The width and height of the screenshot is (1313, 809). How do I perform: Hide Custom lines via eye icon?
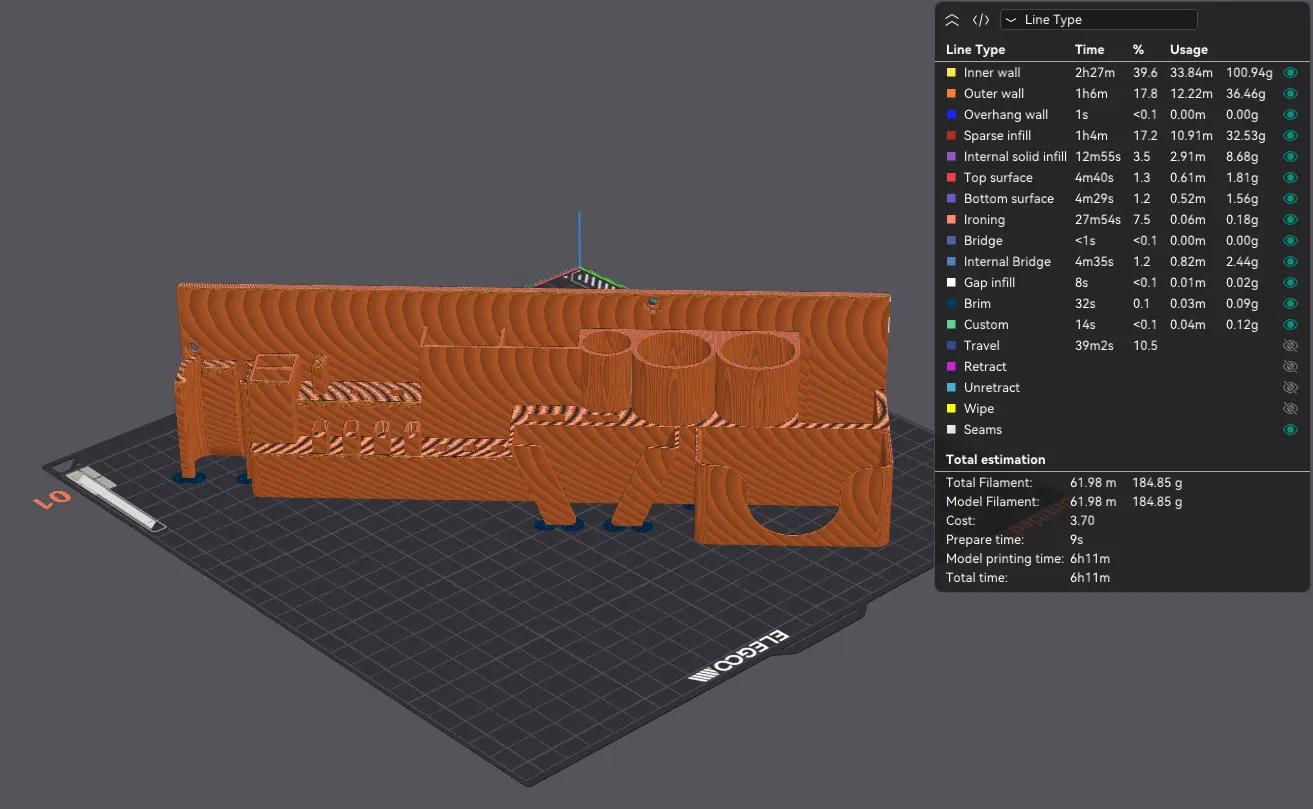[1290, 325]
